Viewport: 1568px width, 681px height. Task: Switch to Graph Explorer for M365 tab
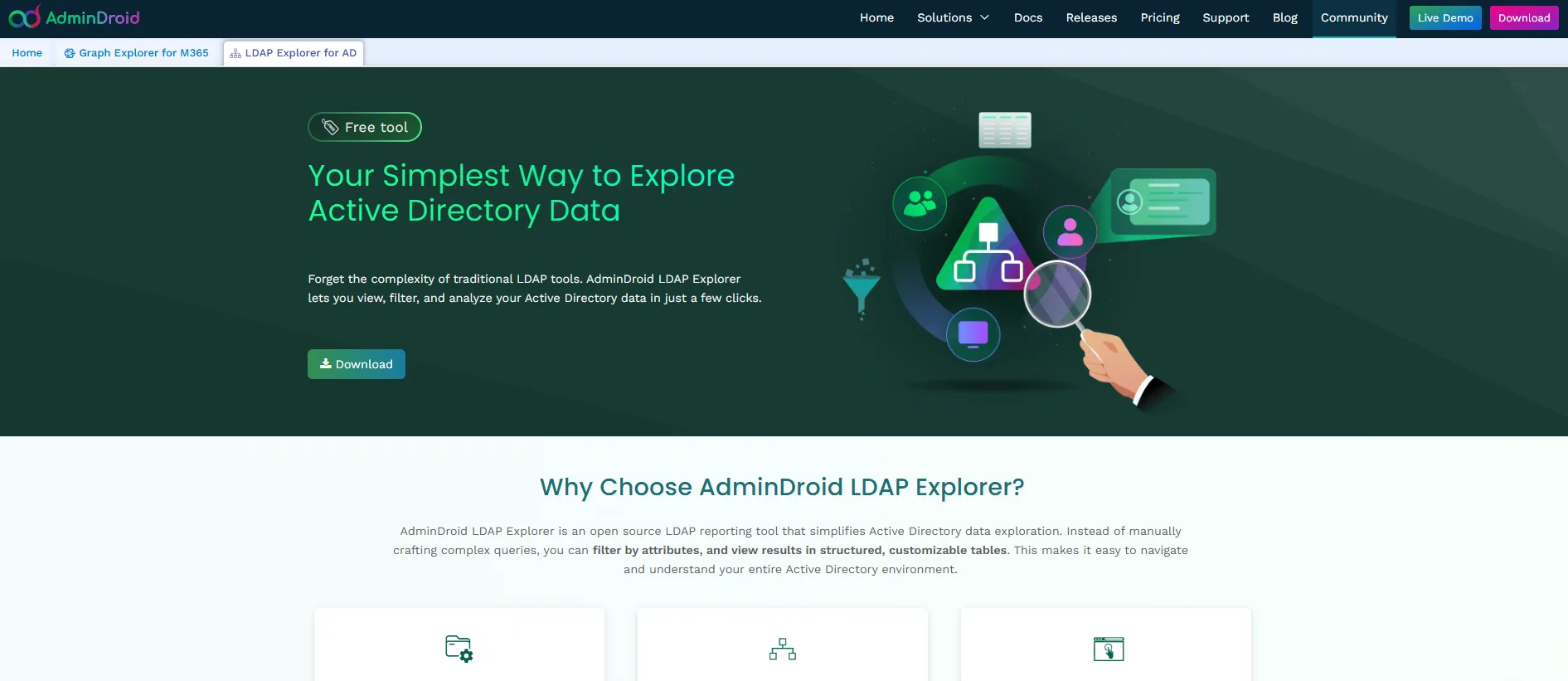point(137,53)
